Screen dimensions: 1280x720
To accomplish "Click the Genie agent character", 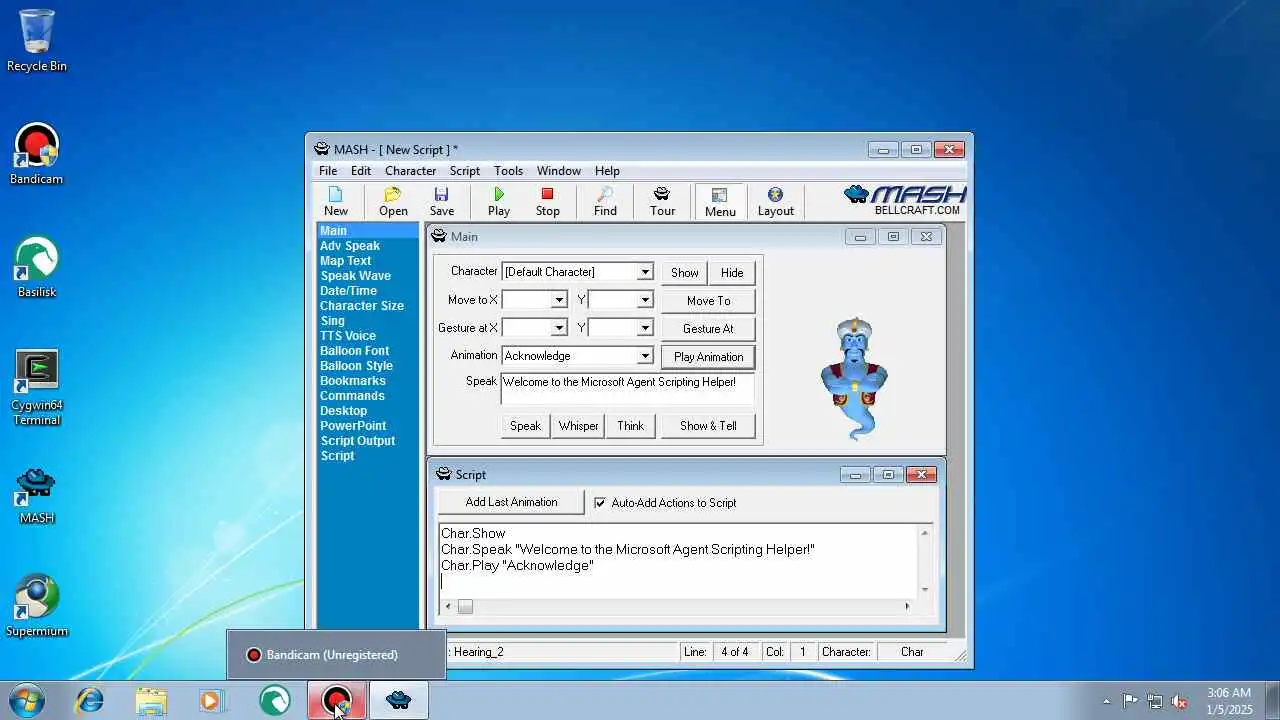I will (853, 380).
